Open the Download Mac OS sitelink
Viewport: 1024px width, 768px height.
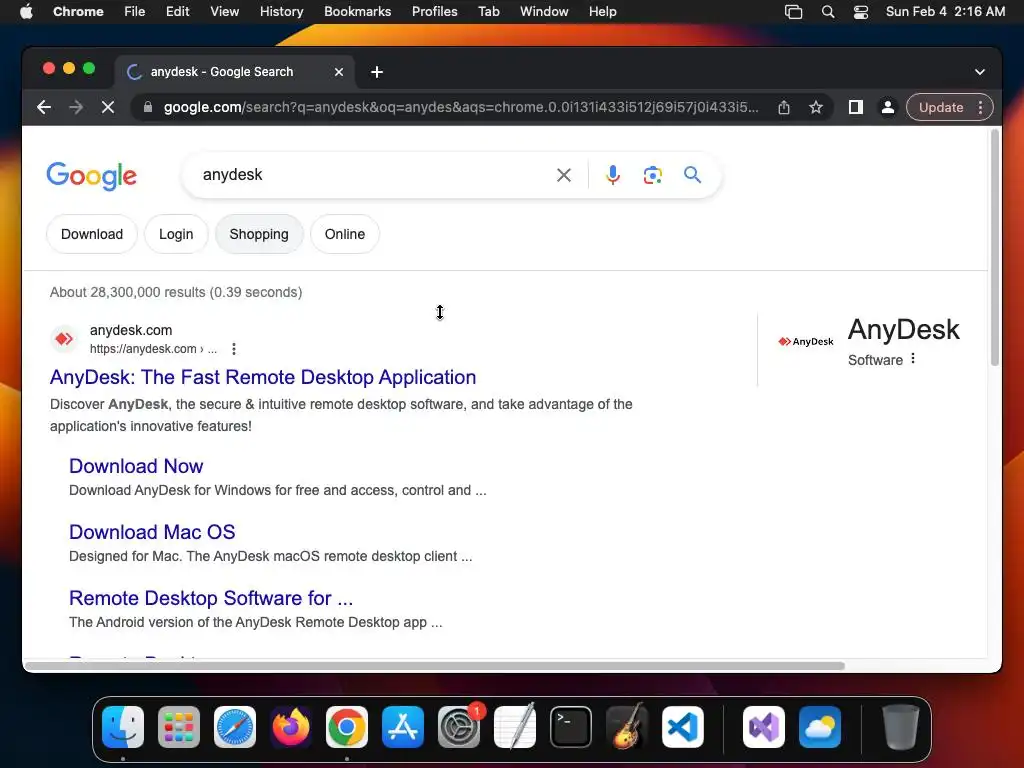pyautogui.click(x=152, y=532)
